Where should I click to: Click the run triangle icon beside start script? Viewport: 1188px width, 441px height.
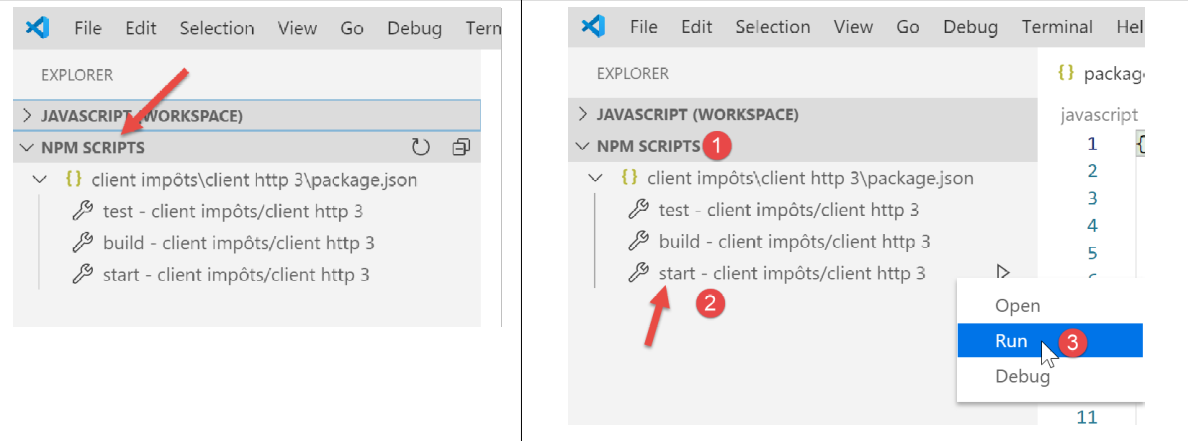(x=1003, y=272)
